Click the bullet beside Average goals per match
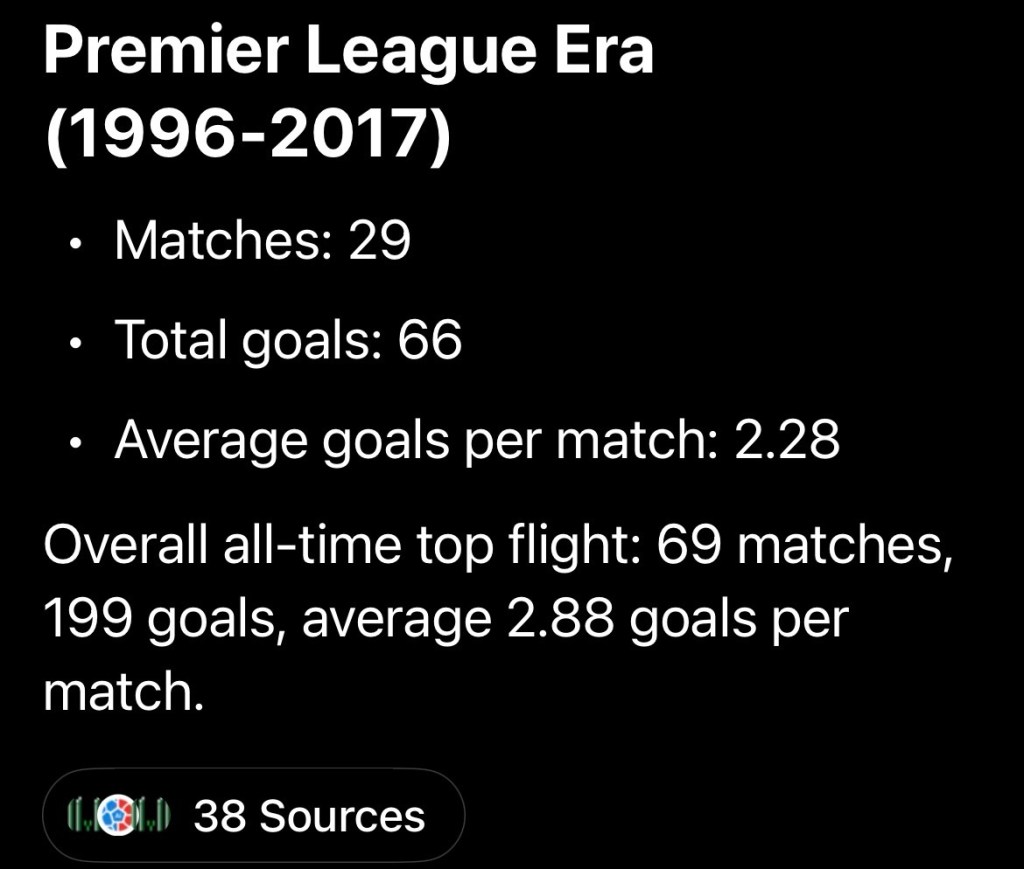Screen dimensions: 1024x869 76,442
